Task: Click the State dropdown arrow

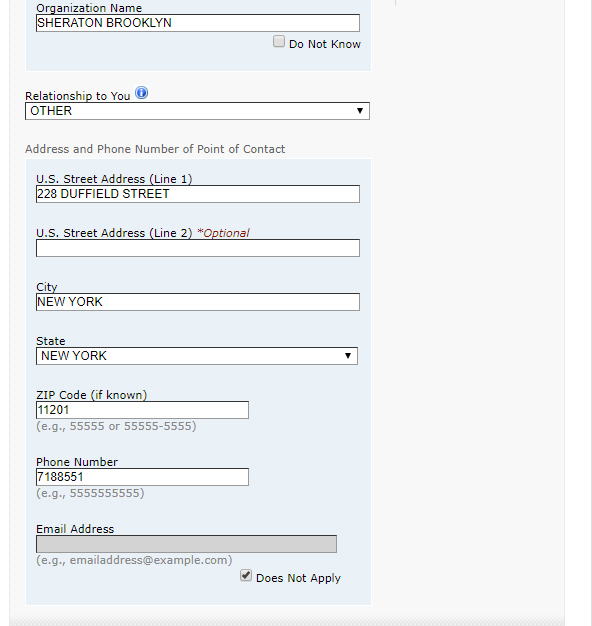Action: click(x=348, y=356)
